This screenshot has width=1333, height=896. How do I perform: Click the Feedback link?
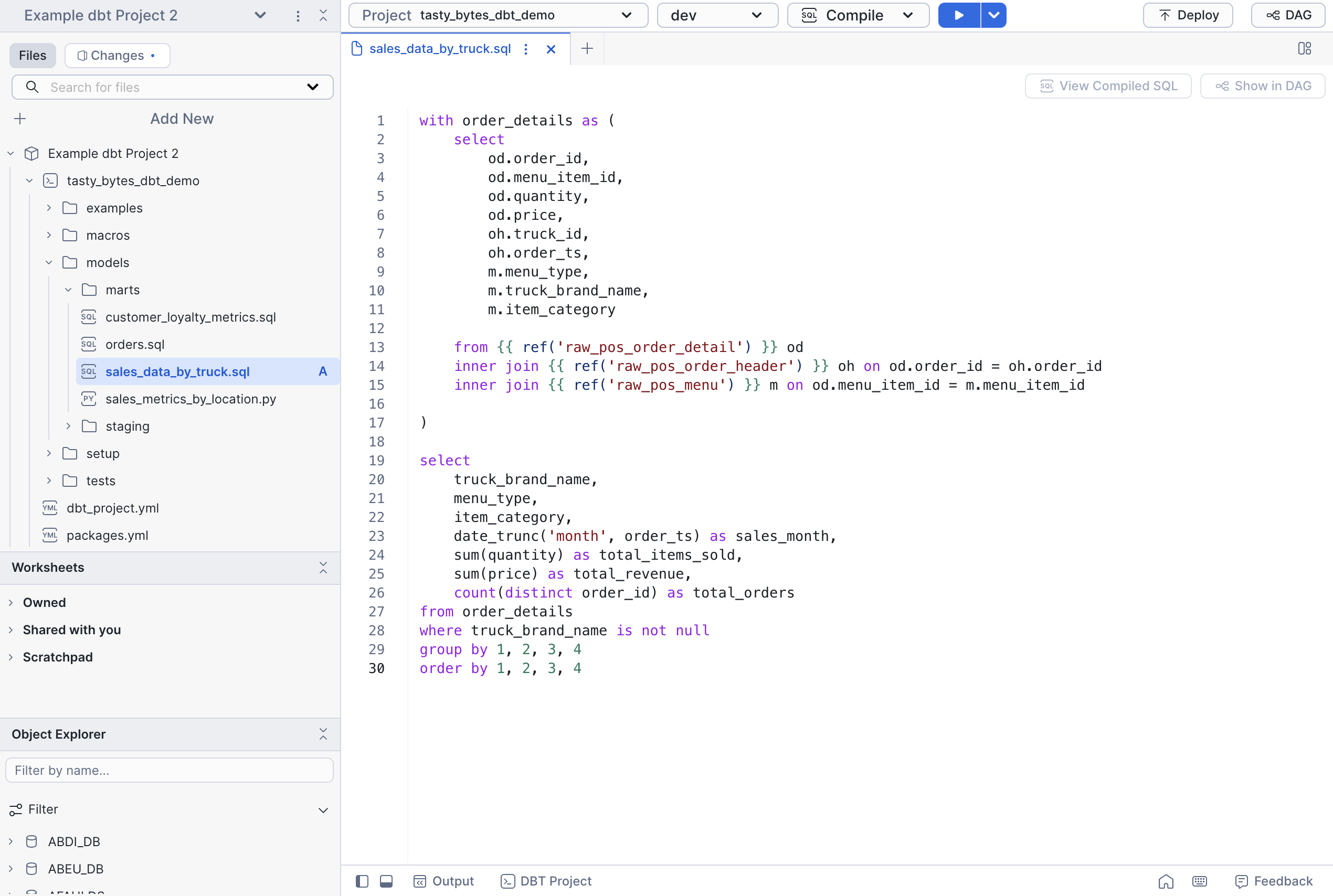pos(1274,882)
